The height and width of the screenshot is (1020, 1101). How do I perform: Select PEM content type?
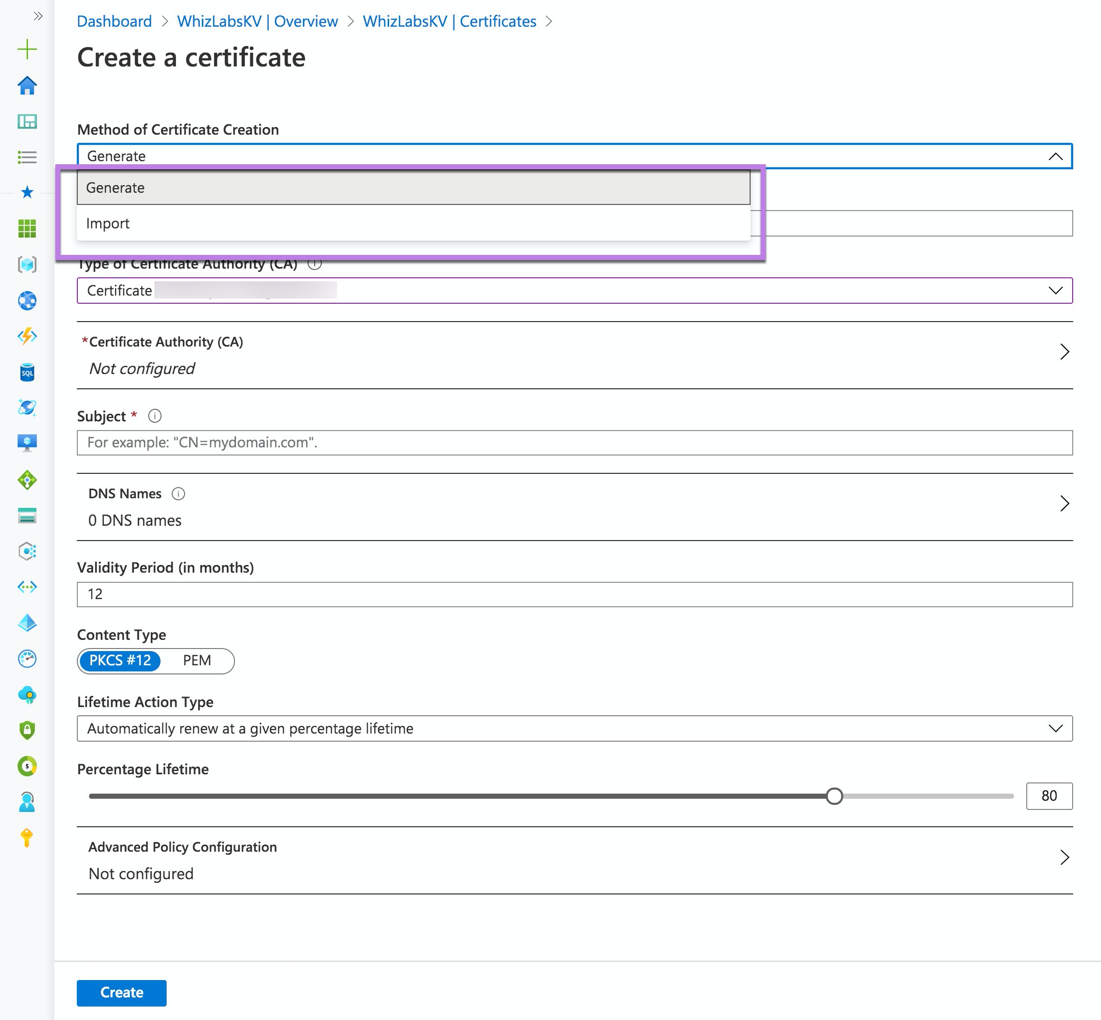tap(197, 661)
